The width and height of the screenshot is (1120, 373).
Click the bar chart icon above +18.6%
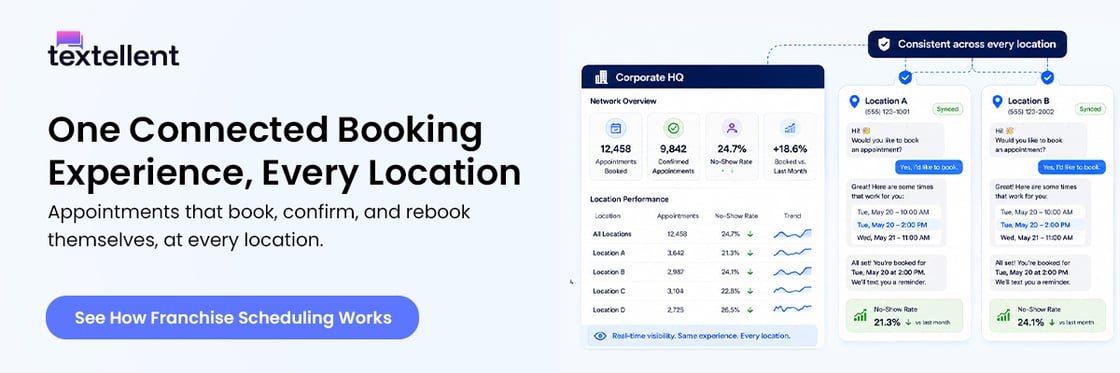click(x=790, y=129)
